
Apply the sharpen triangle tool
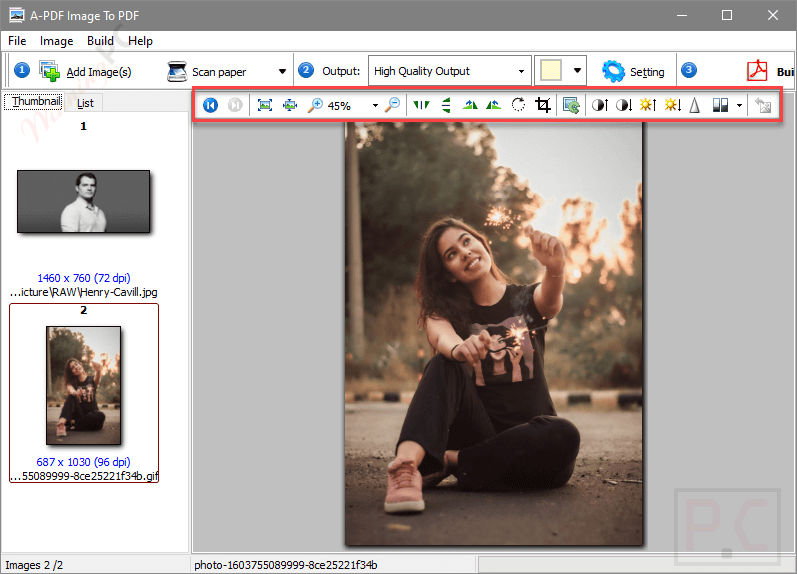point(695,105)
